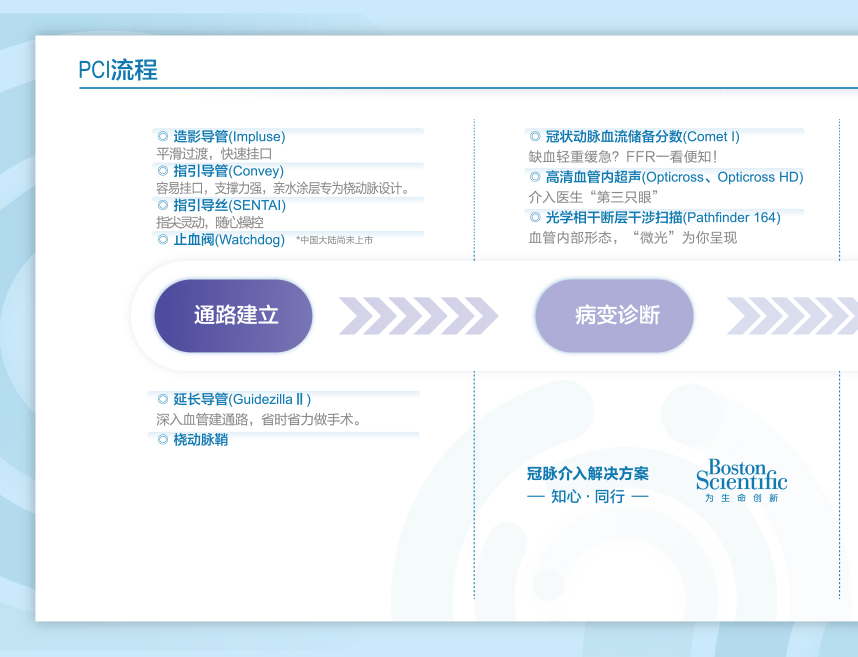Open 光学相干断层干涉扫描(Pathfinder 164) item
This screenshot has height=657, width=858.
[663, 217]
